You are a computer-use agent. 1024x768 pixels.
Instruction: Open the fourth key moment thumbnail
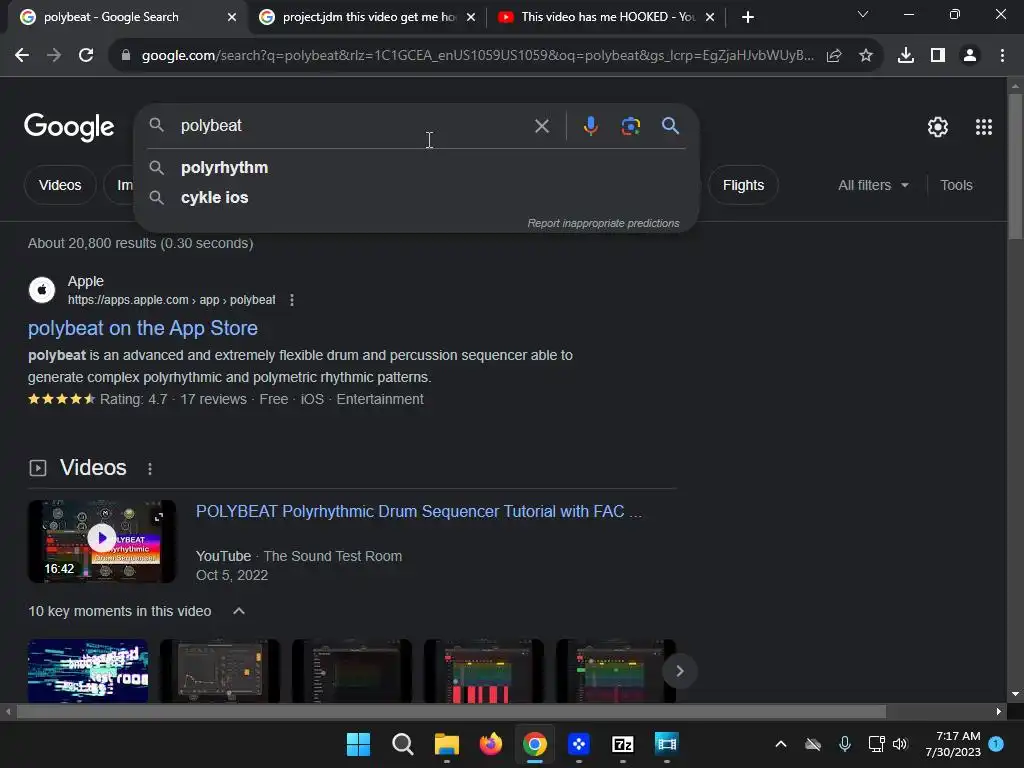click(484, 671)
